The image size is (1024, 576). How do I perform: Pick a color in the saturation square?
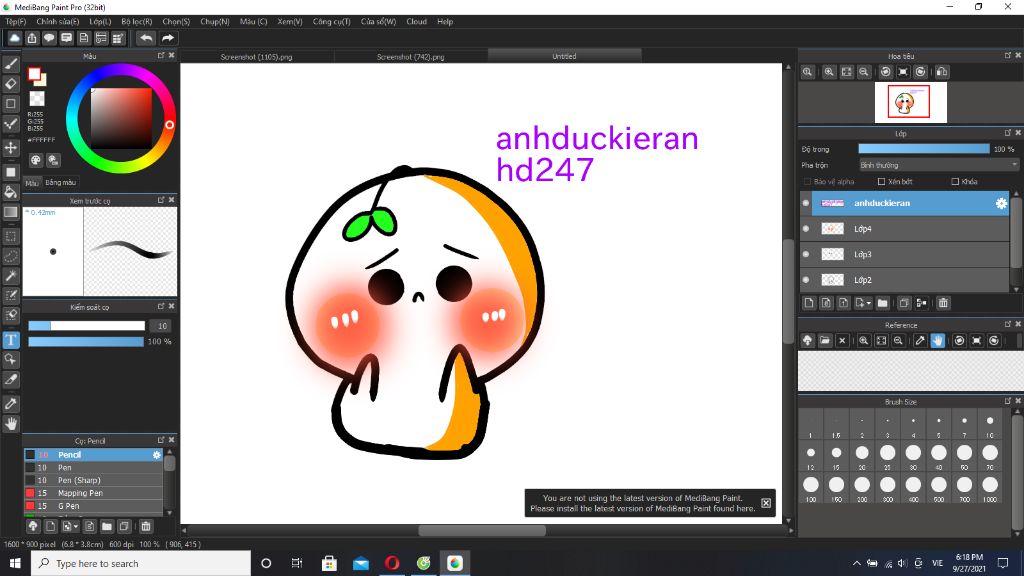(121, 118)
